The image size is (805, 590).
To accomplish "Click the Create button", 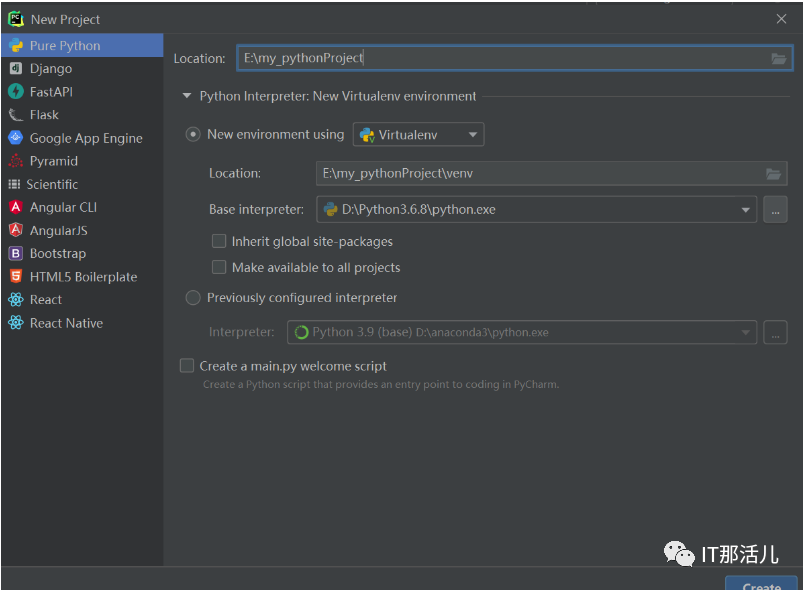I will coord(761,584).
